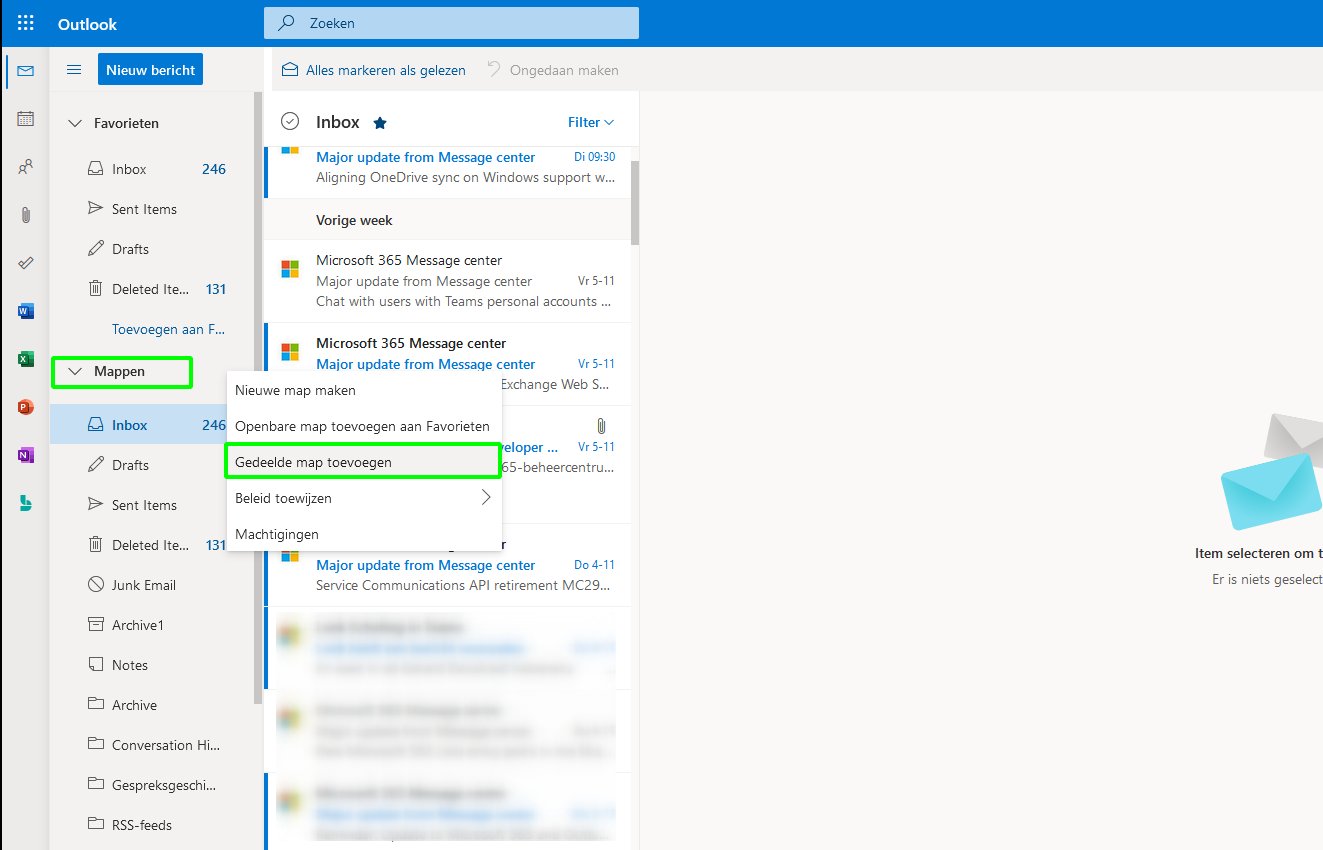This screenshot has height=850, width=1323.
Task: Click Ongedaan maken in toolbar
Action: [x=553, y=70]
